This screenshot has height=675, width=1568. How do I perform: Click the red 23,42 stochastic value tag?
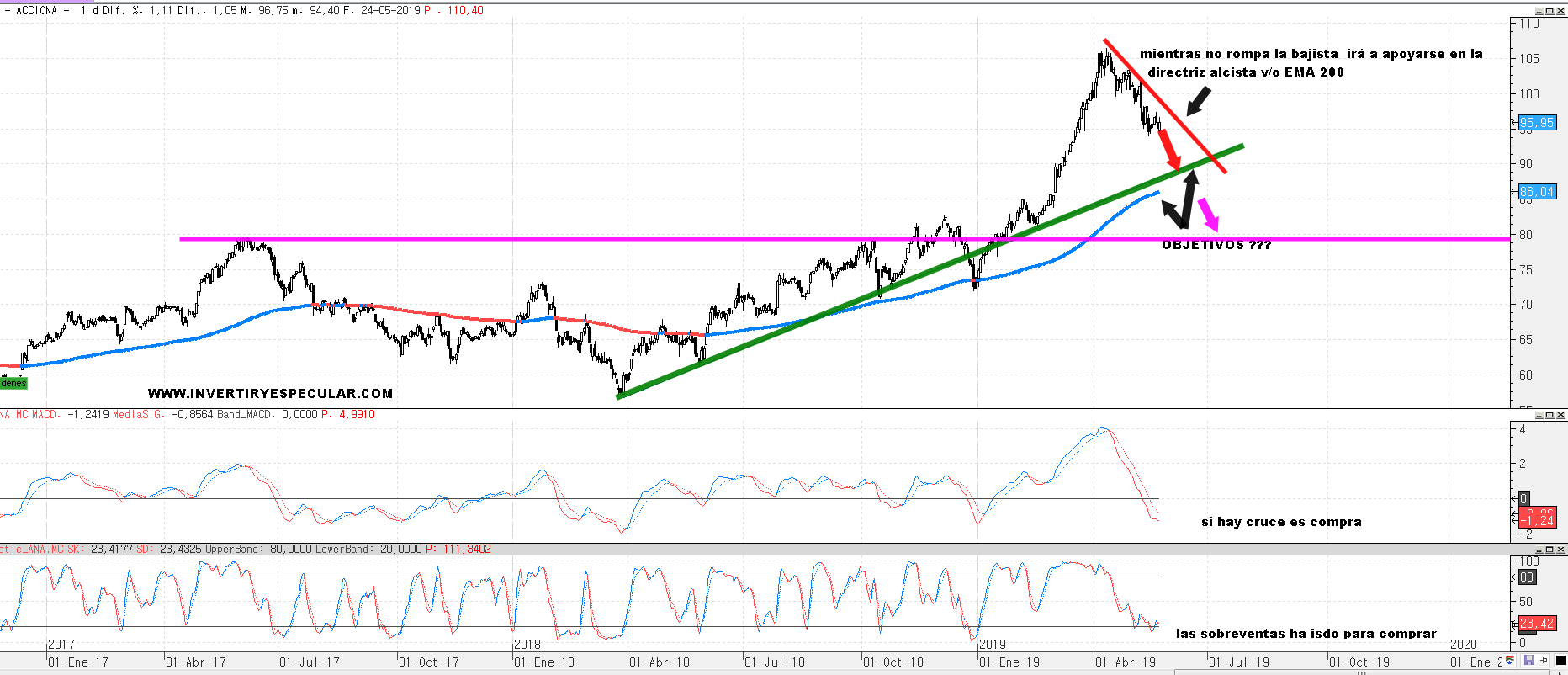pos(1537,624)
